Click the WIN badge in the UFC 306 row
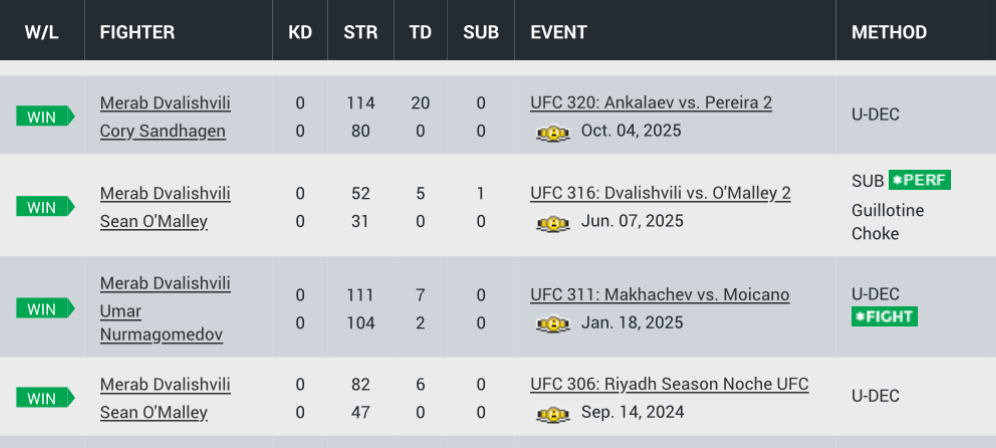996x448 pixels. (x=45, y=398)
